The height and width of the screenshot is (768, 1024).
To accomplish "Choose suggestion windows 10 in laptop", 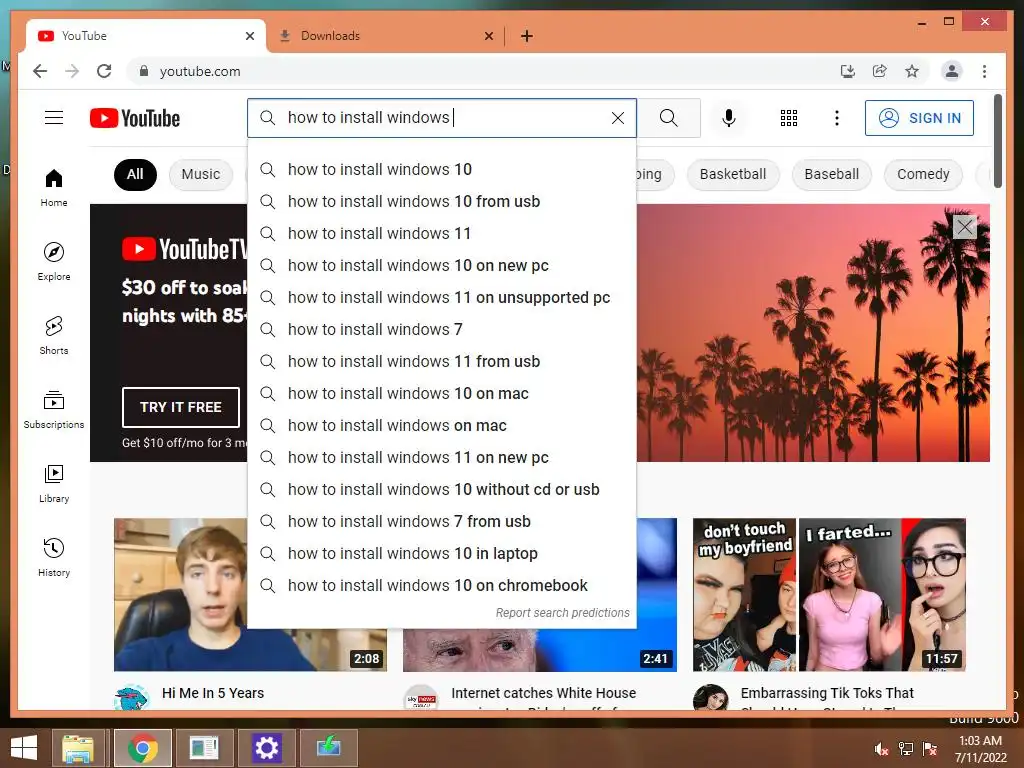I will pyautogui.click(x=442, y=554).
